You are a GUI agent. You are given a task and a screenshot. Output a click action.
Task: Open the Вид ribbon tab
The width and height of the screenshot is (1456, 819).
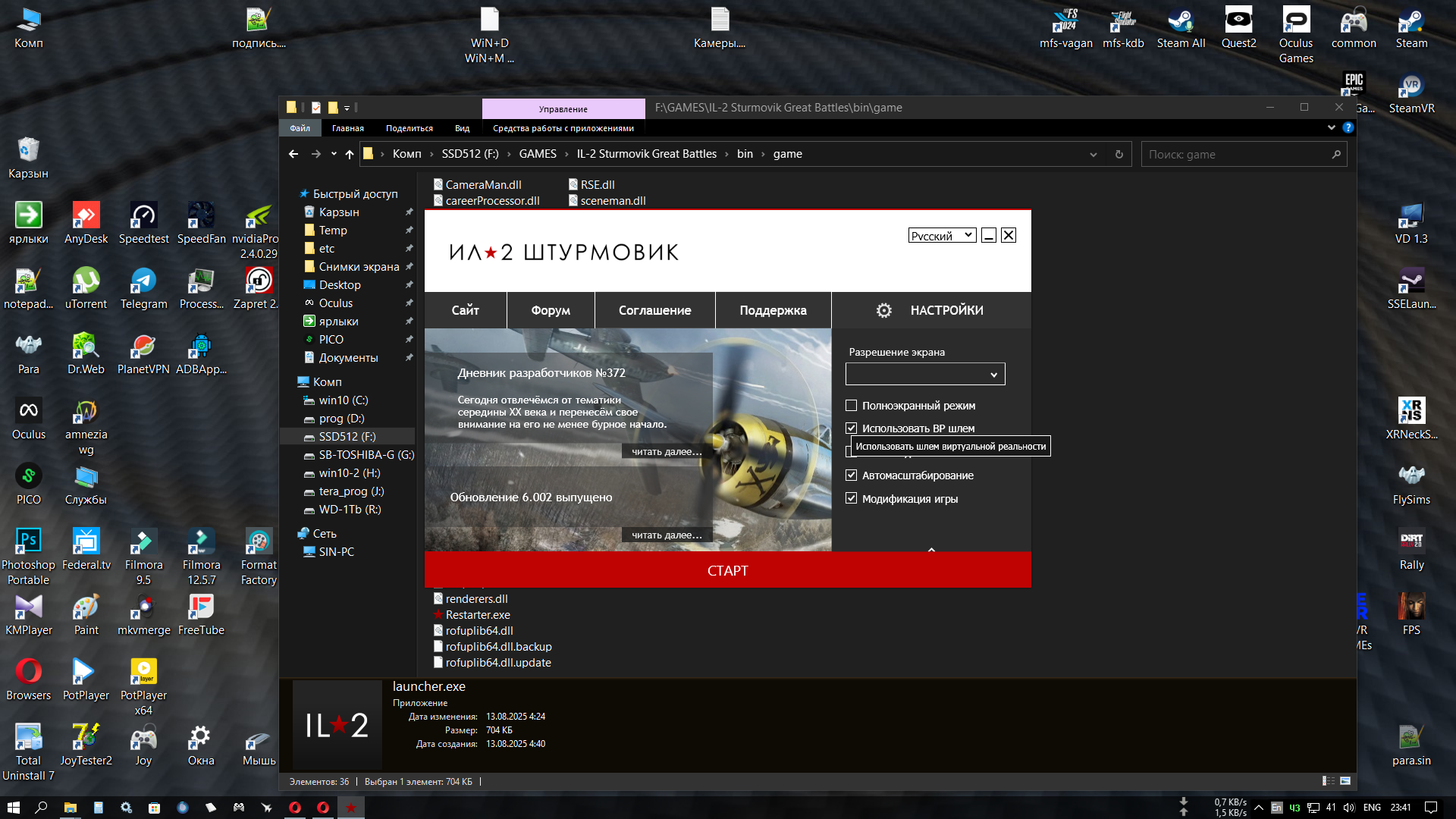click(462, 128)
